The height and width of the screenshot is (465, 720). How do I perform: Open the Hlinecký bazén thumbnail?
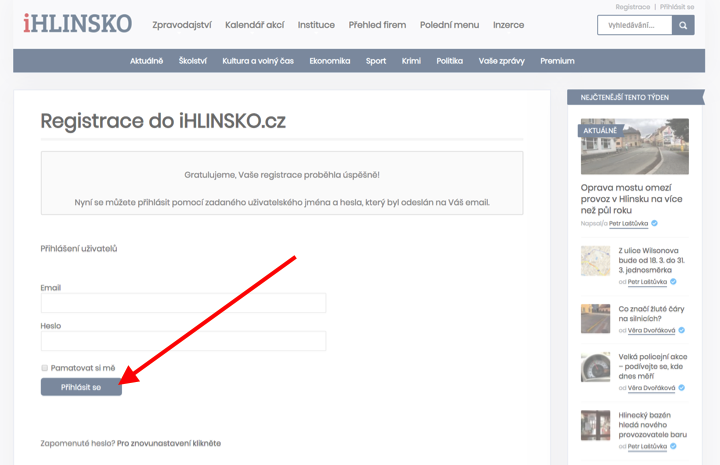[595, 425]
